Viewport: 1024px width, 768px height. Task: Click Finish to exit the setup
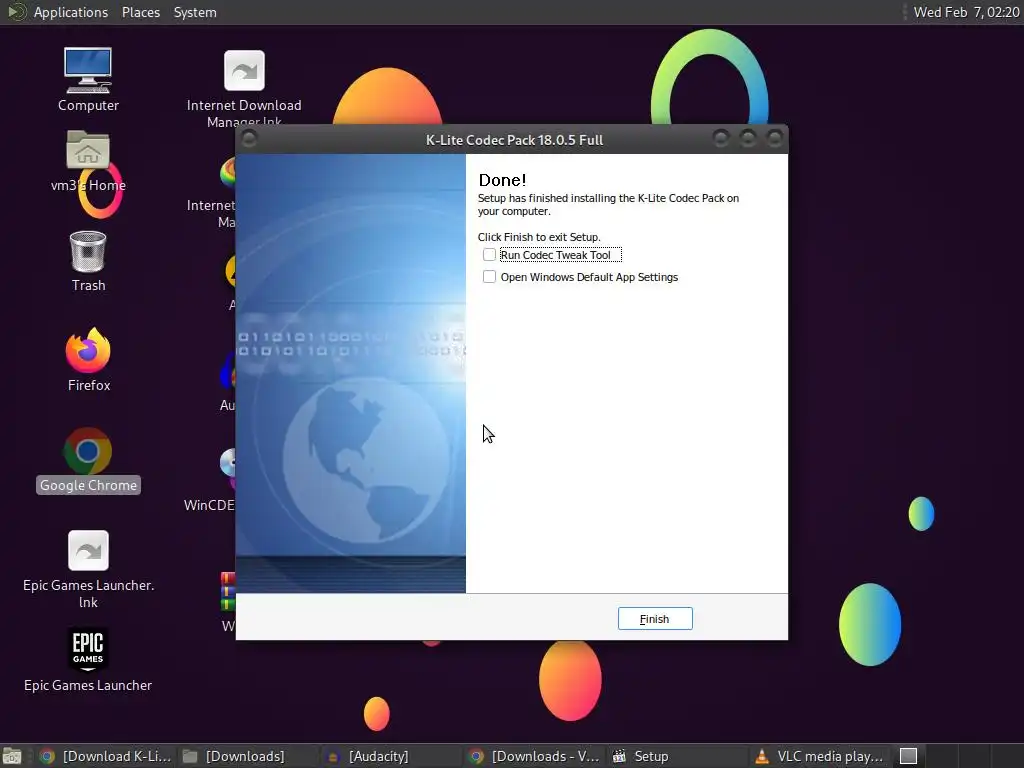[x=655, y=618]
